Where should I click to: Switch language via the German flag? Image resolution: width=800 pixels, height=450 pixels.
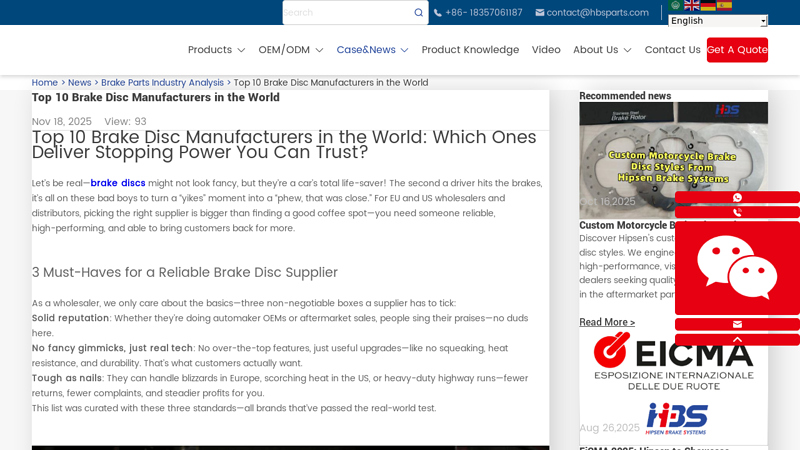pyautogui.click(x=708, y=5)
